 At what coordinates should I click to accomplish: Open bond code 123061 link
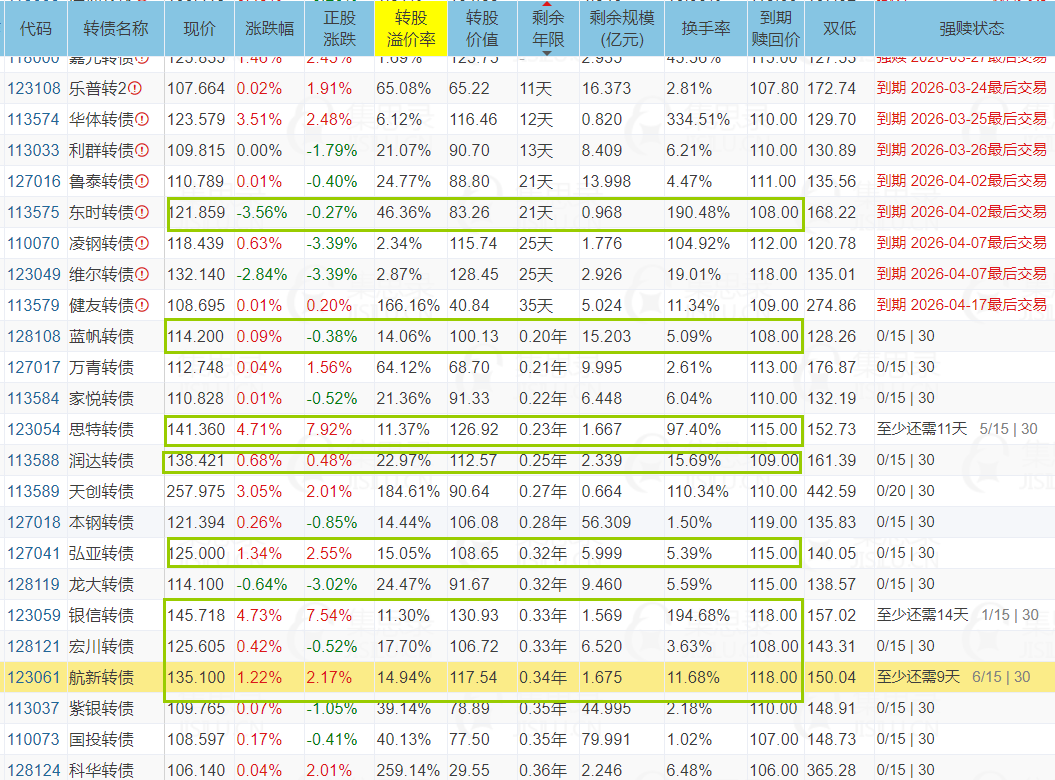click(34, 678)
